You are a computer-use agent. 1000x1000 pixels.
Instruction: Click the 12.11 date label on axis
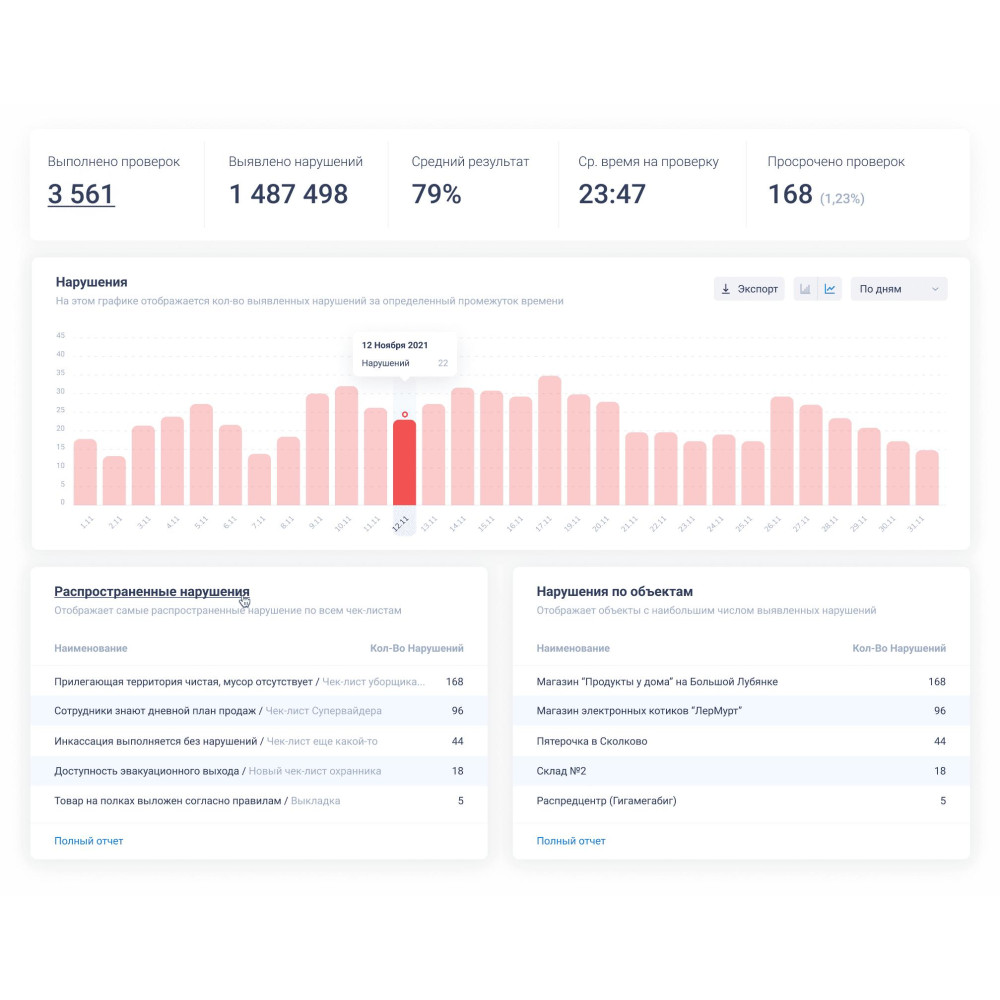pyautogui.click(x=401, y=522)
